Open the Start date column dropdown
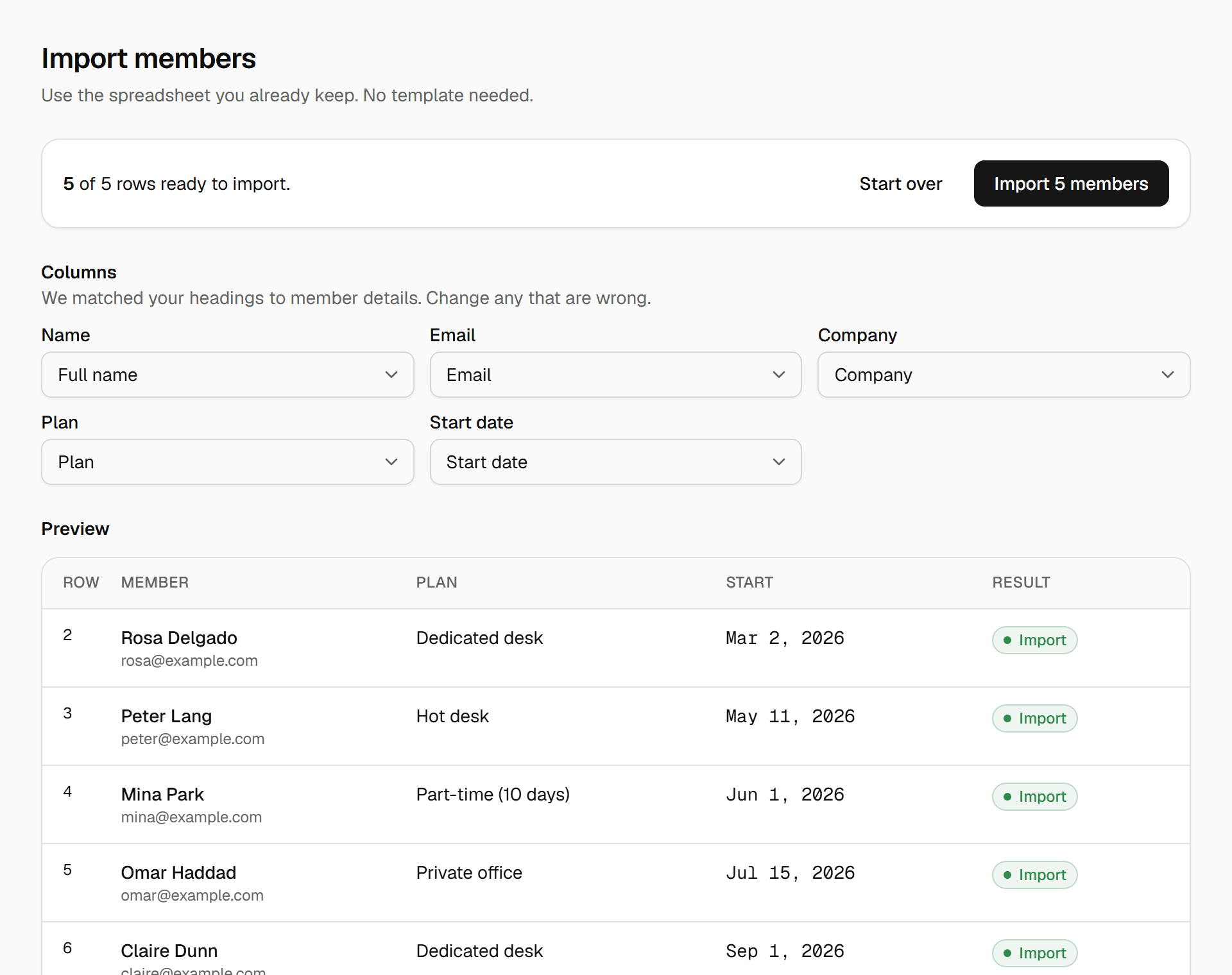 point(615,462)
